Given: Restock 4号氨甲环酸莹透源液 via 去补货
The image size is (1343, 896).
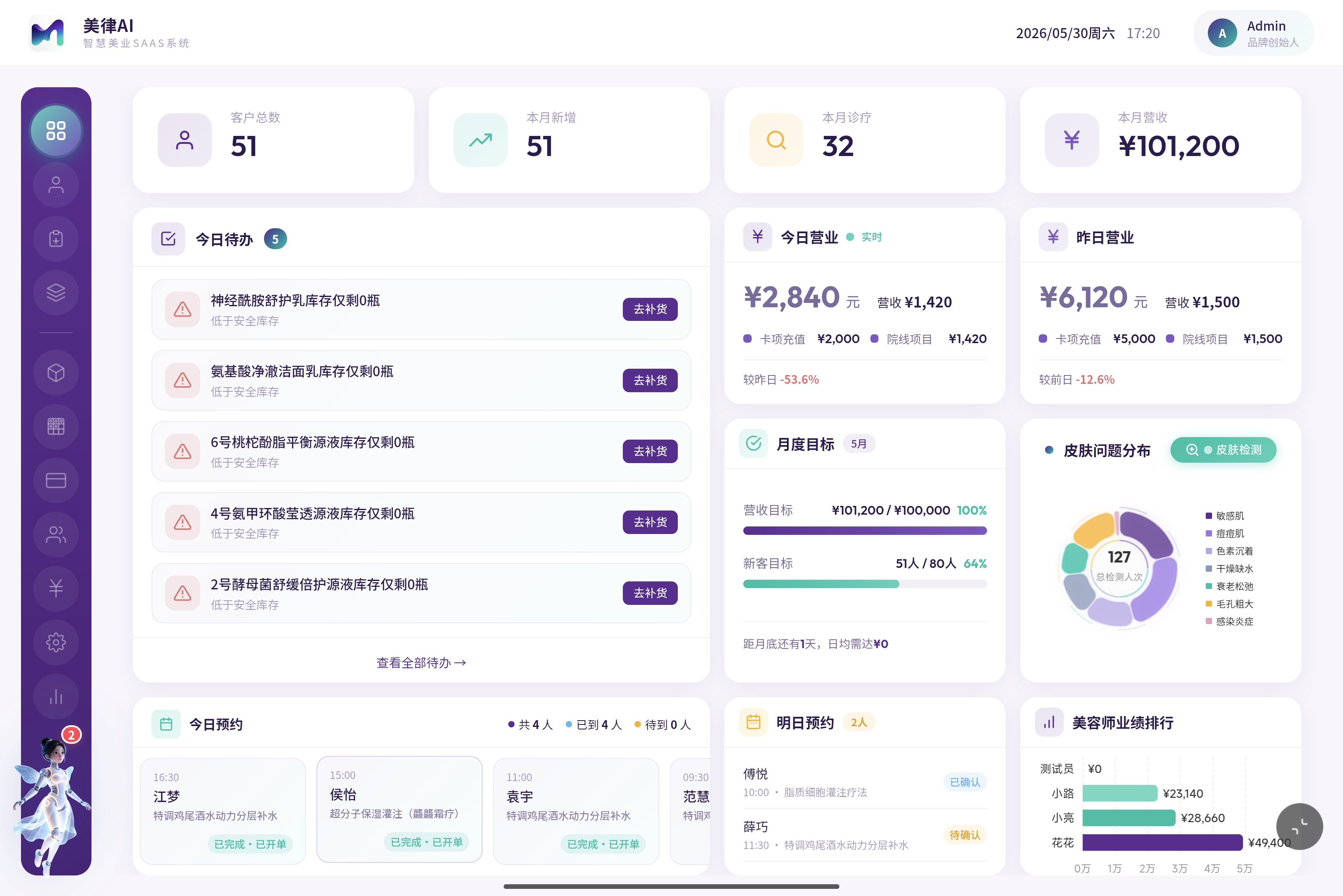Looking at the screenshot, I should tap(650, 522).
